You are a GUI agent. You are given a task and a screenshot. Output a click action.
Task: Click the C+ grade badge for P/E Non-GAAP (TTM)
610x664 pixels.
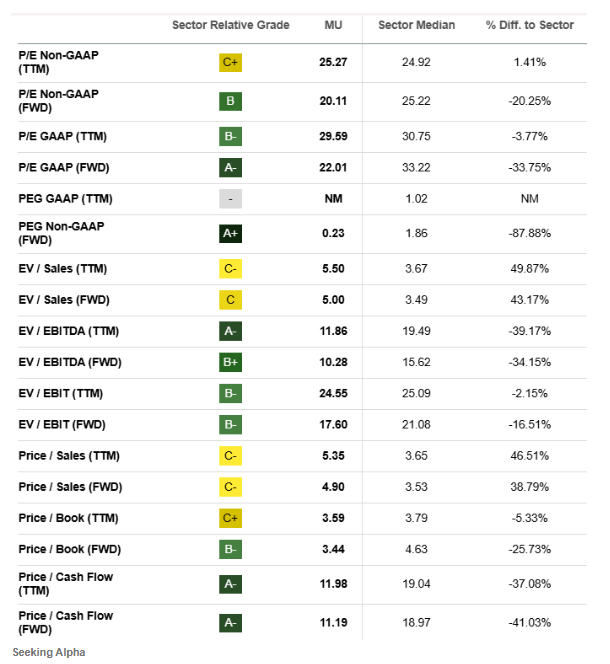(x=231, y=63)
